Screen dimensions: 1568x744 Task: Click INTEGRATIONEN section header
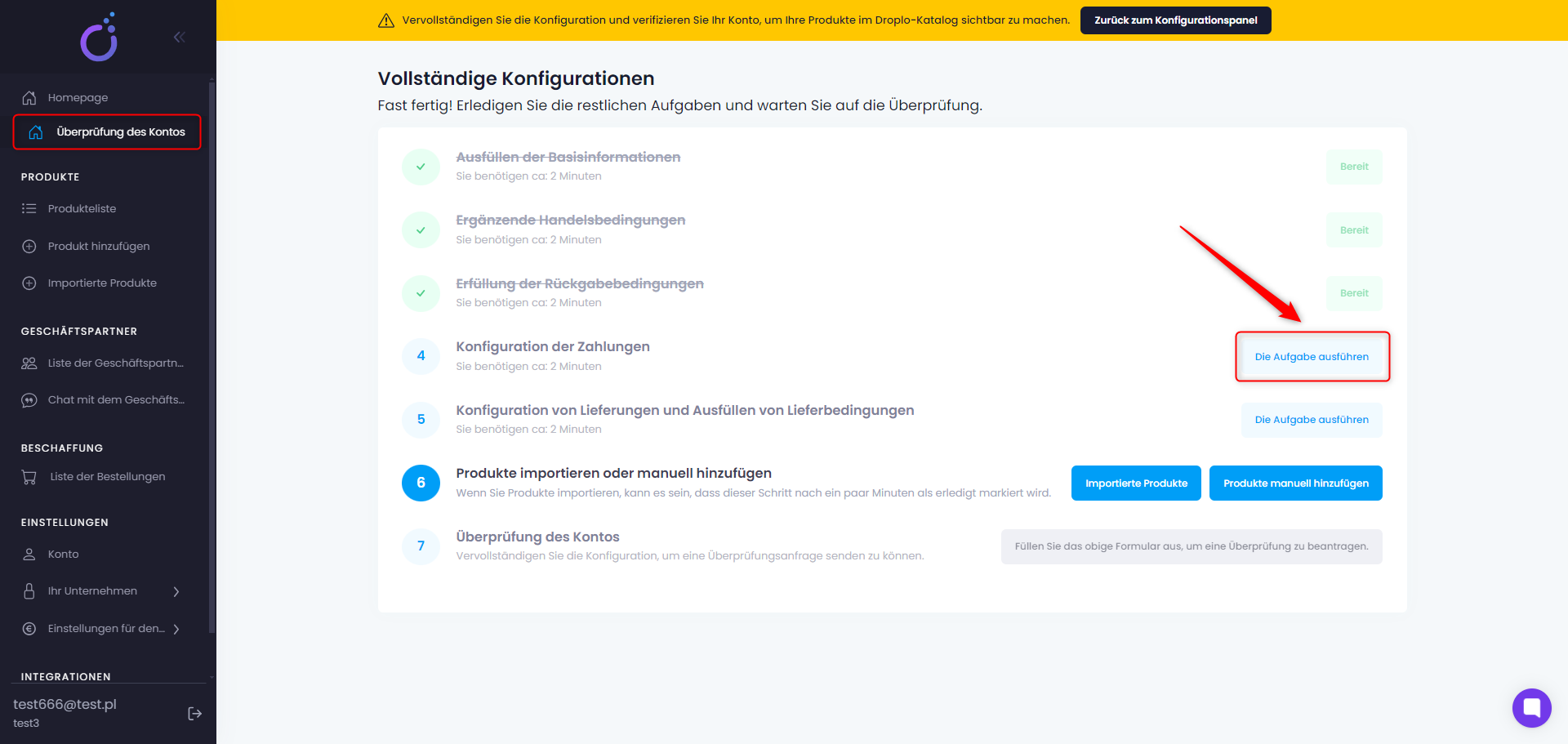point(65,677)
